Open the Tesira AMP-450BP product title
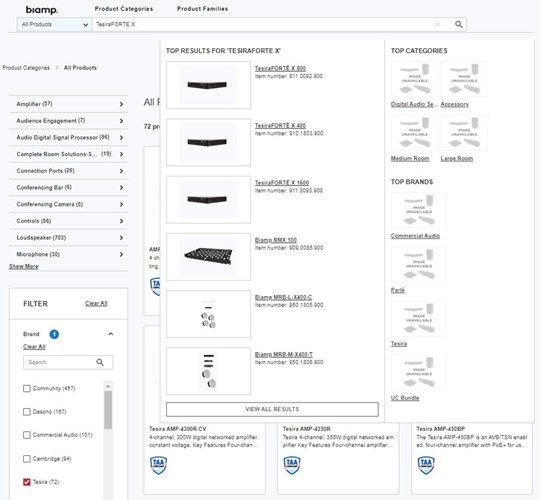This screenshot has height=500, width=540. tap(440, 429)
